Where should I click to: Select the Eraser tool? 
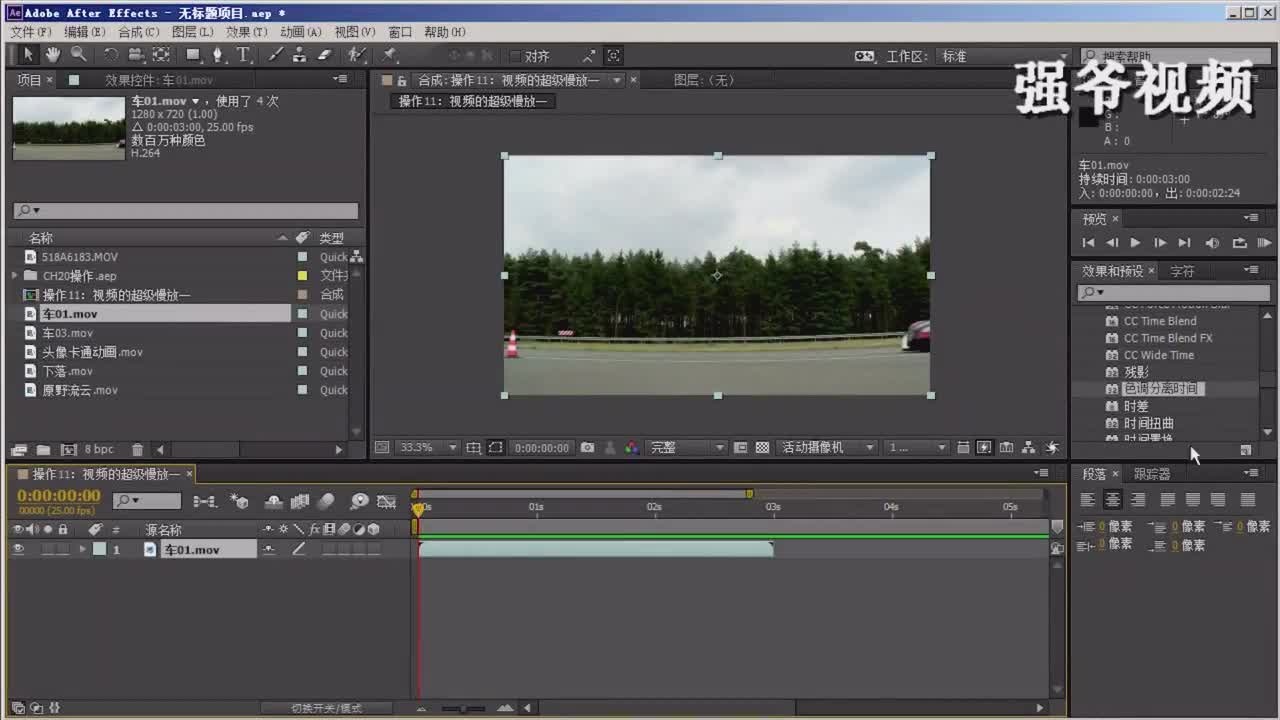point(324,55)
